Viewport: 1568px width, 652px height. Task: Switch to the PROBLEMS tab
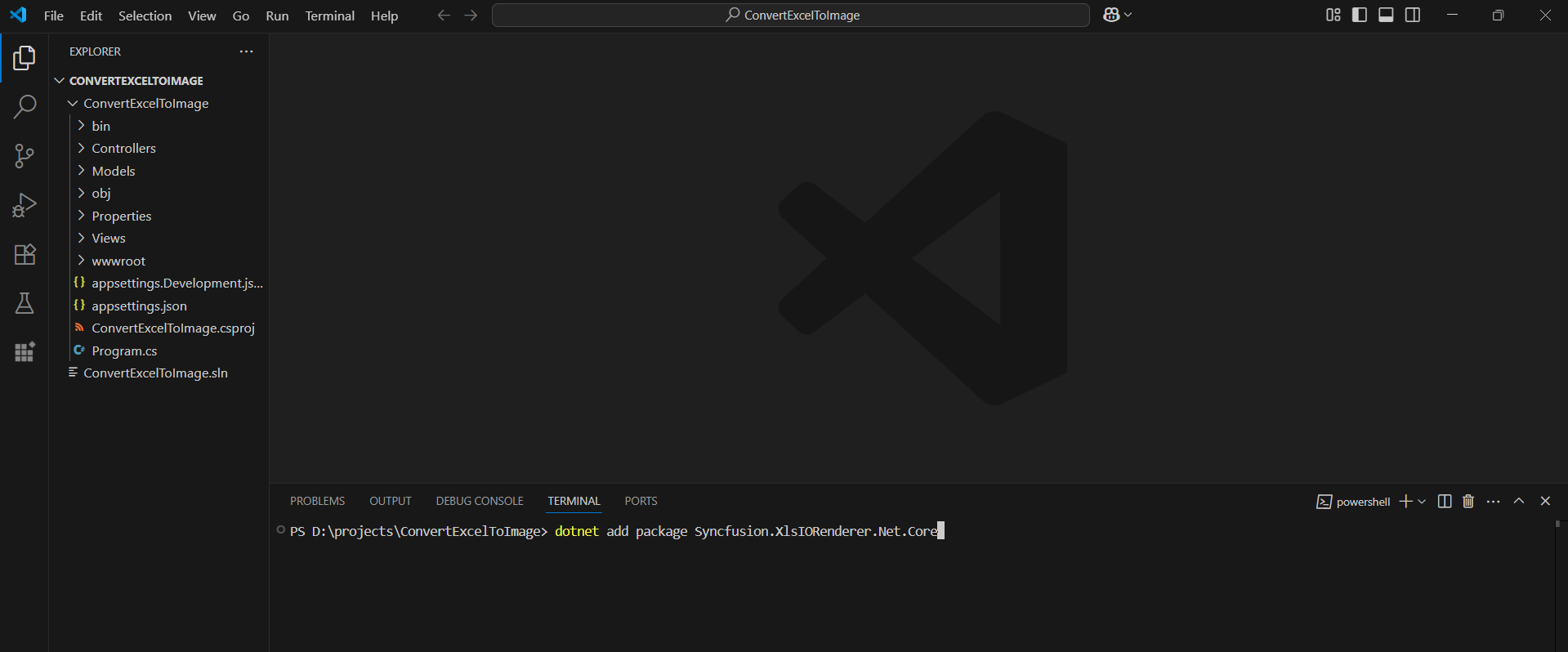[317, 502]
